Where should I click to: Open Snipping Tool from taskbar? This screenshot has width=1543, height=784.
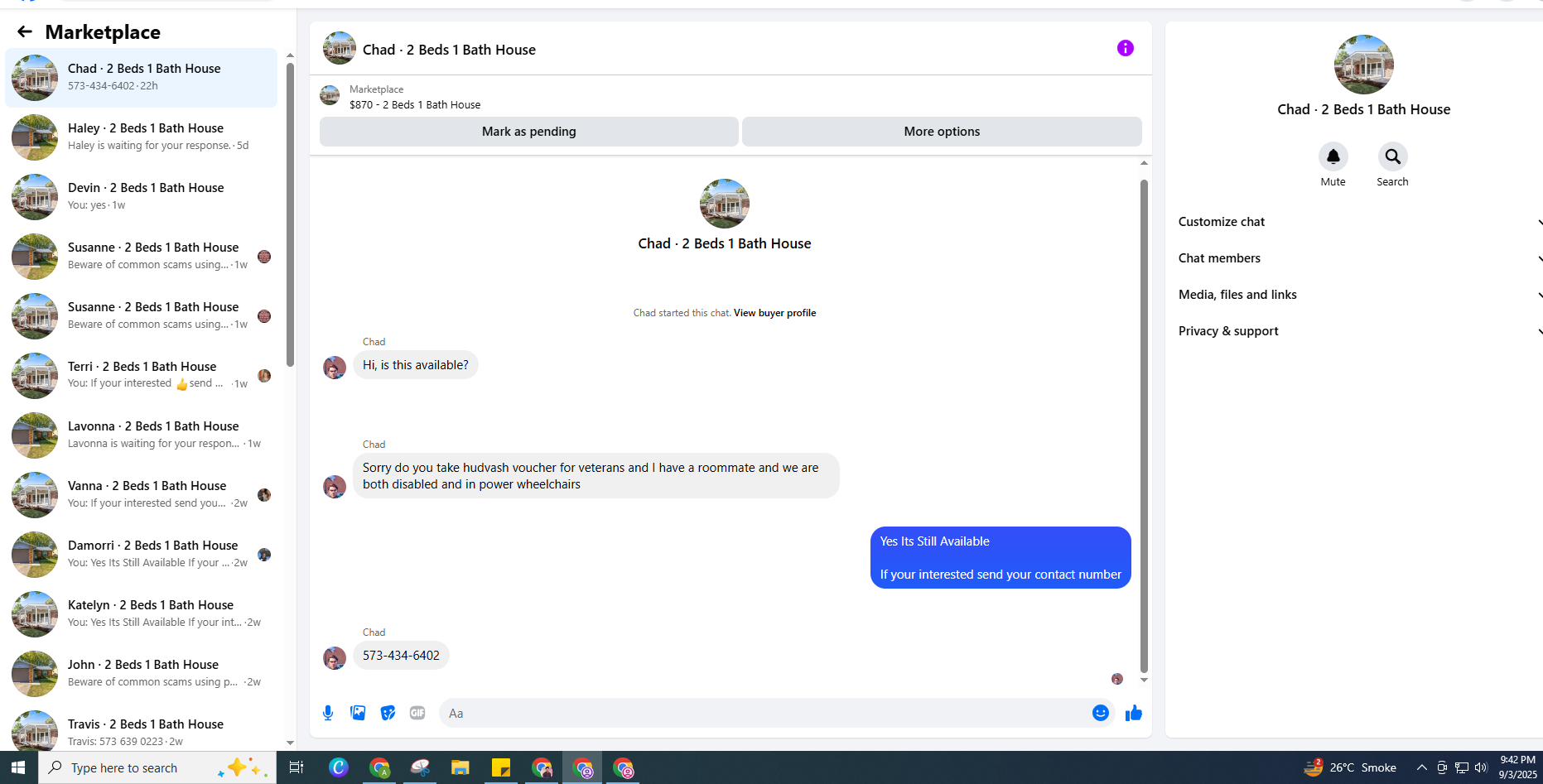(420, 767)
